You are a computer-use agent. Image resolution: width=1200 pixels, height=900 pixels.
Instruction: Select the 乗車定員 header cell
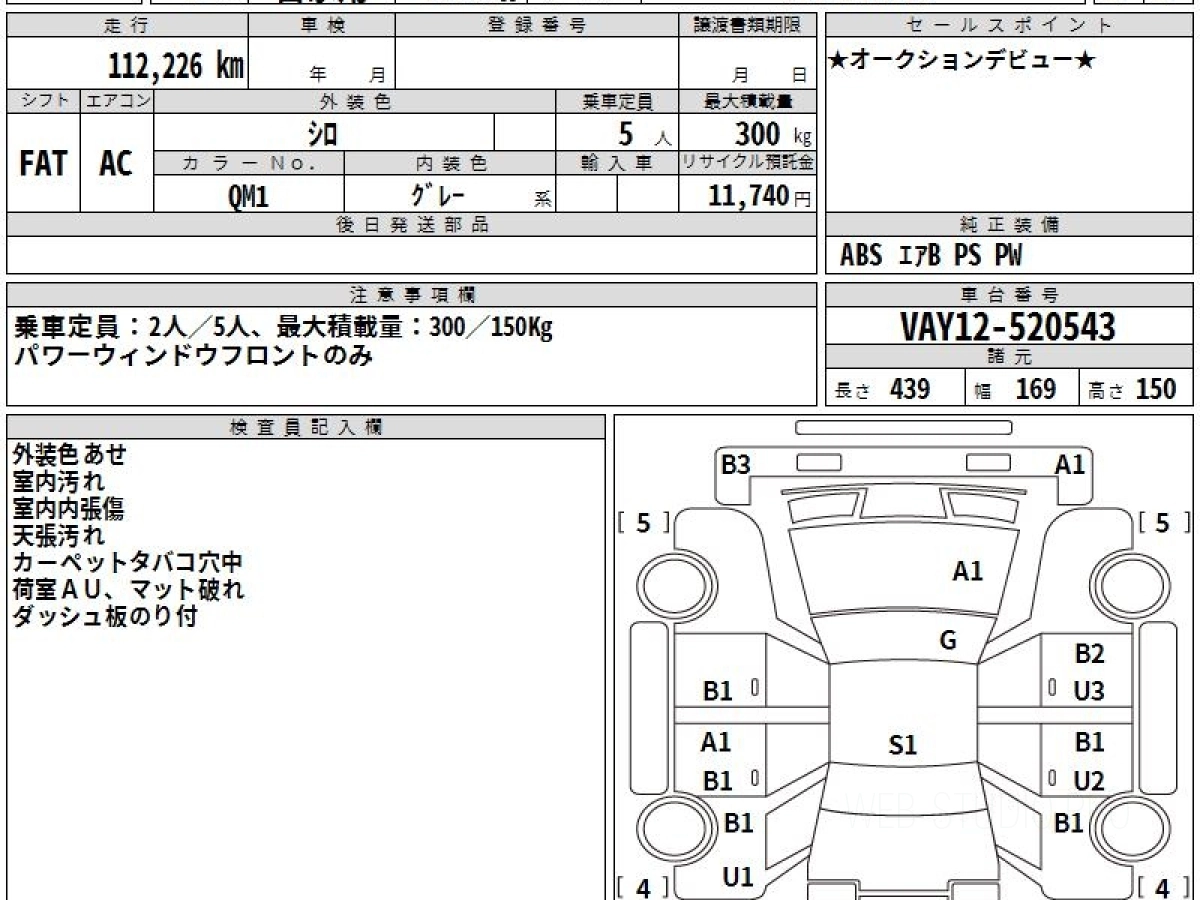pyautogui.click(x=617, y=101)
